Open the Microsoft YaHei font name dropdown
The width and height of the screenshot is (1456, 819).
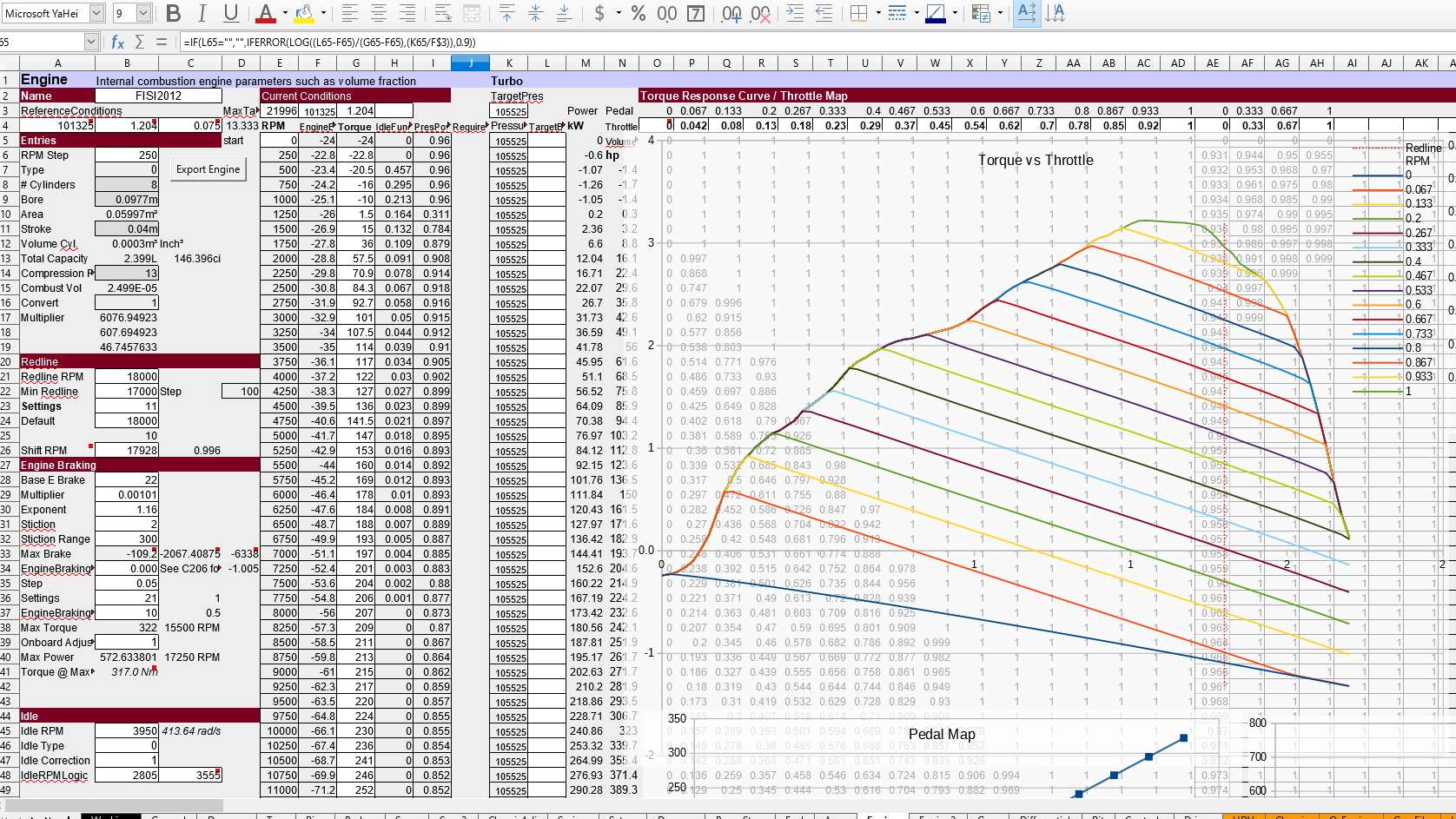pos(97,13)
